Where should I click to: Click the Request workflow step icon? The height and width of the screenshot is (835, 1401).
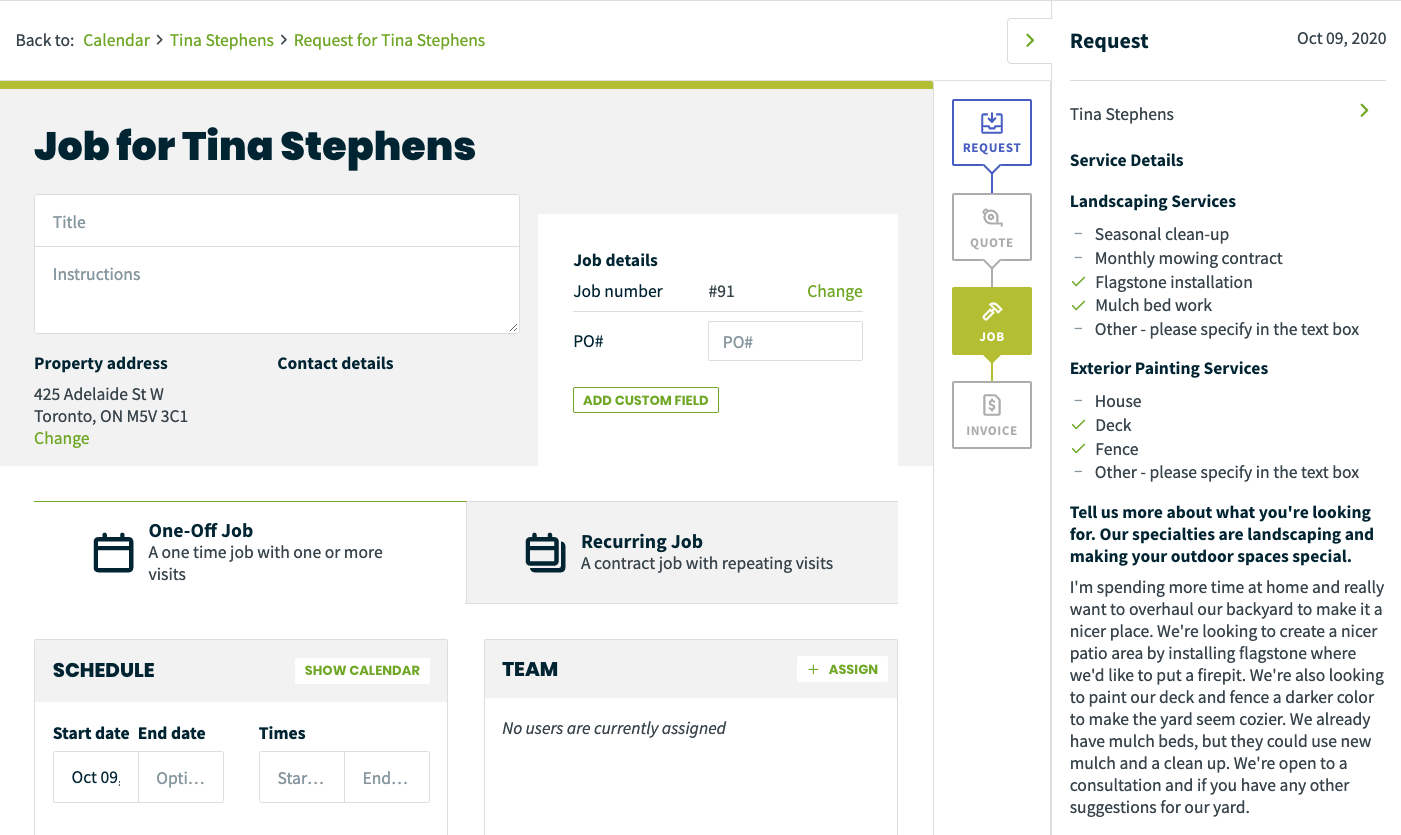[x=991, y=123]
